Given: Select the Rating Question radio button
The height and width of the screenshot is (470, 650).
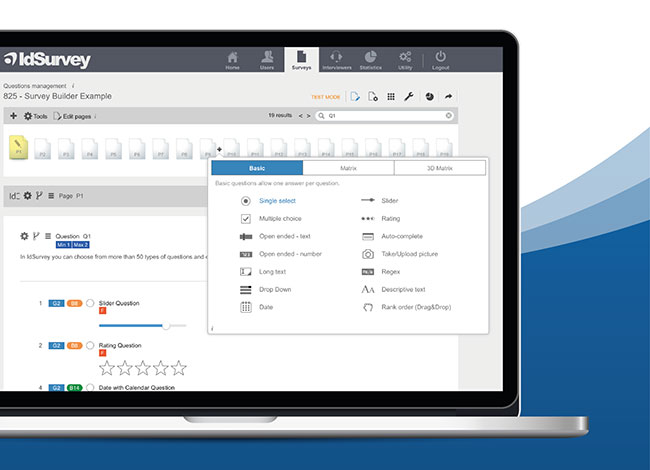Looking at the screenshot, I should 90,345.
